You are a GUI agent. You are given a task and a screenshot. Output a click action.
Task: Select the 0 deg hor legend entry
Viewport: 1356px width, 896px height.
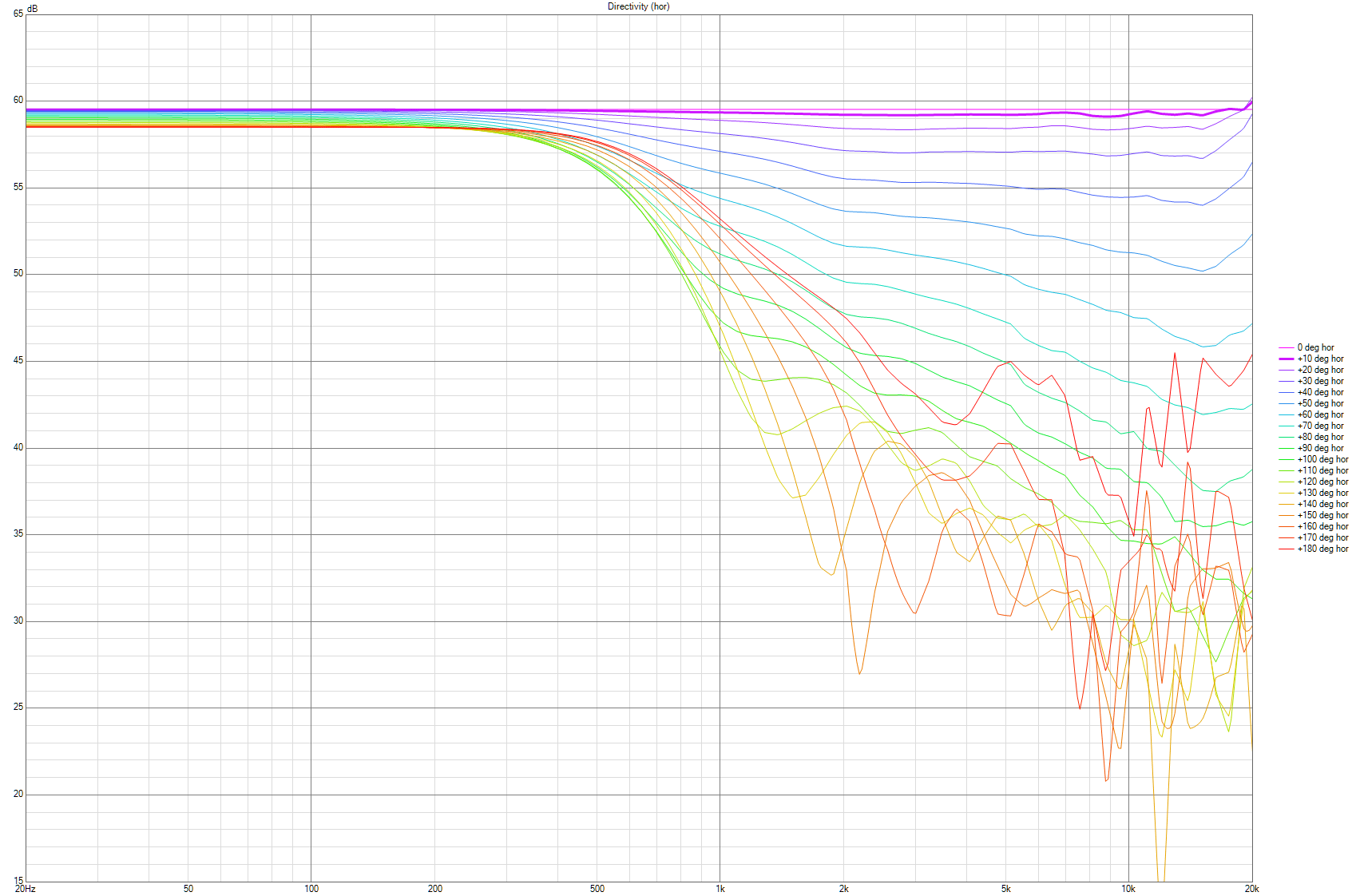point(1306,347)
